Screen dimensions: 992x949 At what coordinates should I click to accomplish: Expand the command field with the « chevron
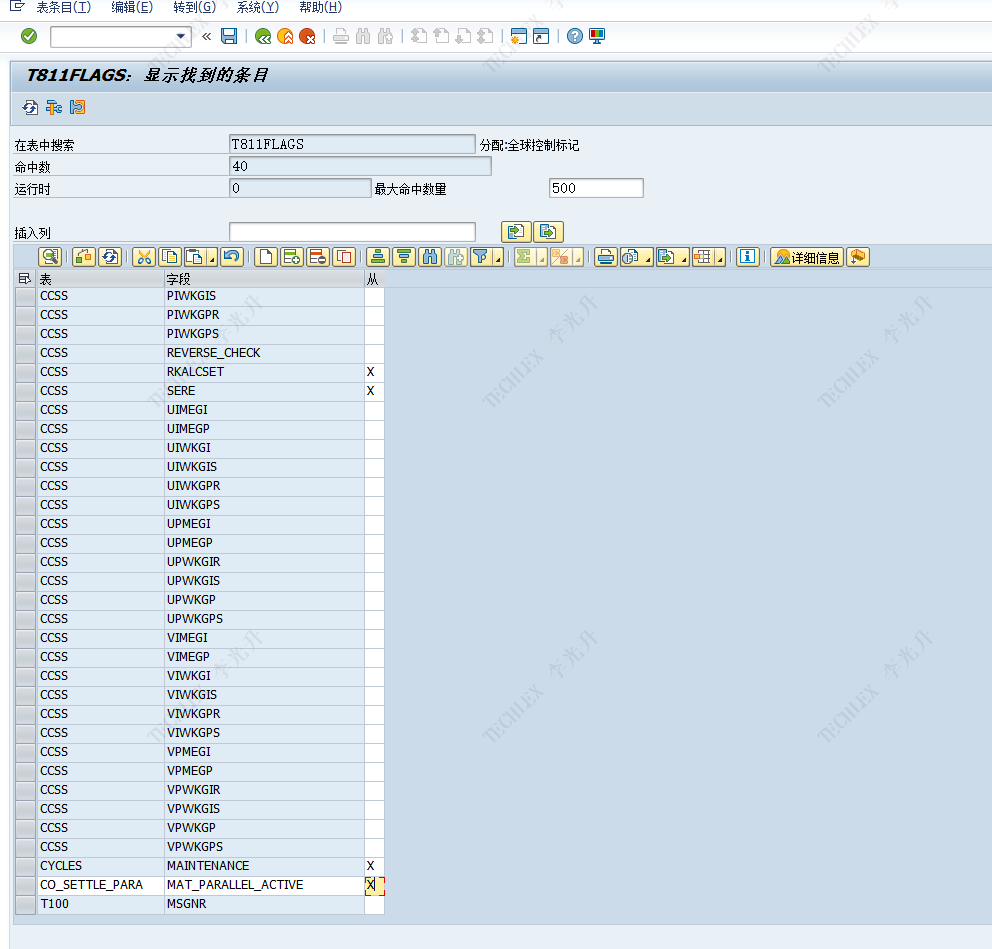[207, 37]
